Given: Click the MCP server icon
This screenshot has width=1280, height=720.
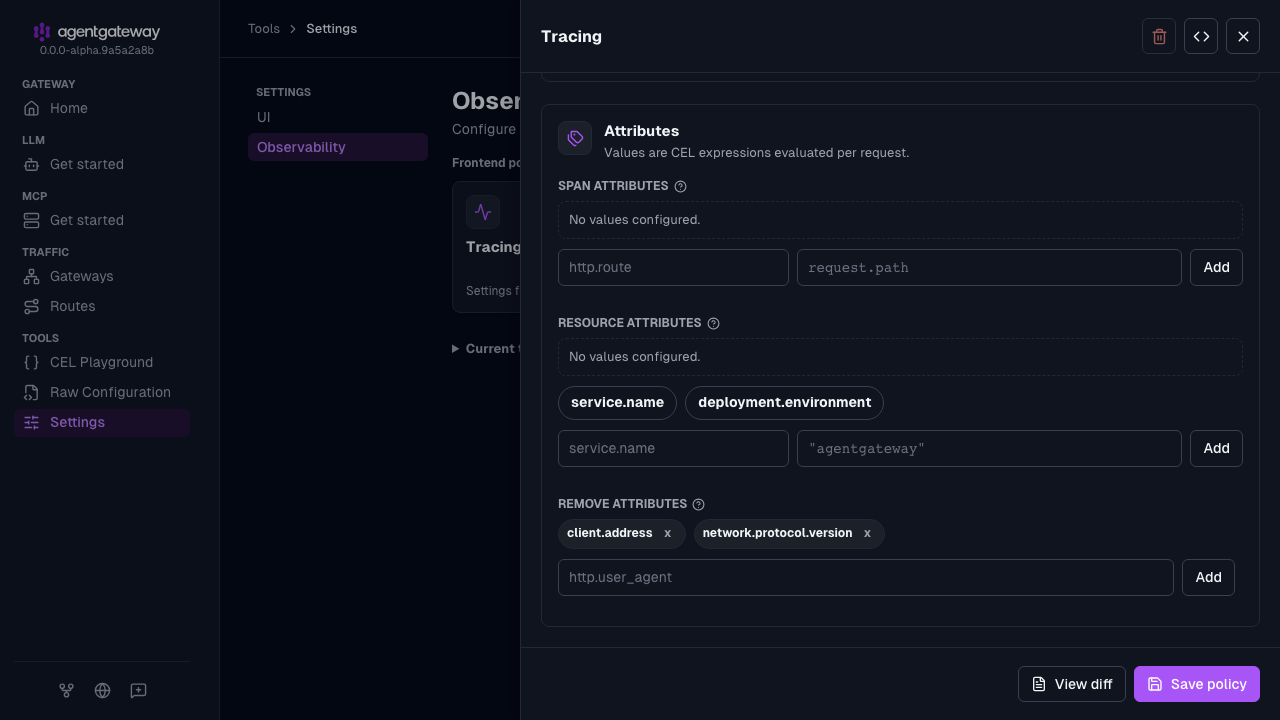Looking at the screenshot, I should 32,220.
